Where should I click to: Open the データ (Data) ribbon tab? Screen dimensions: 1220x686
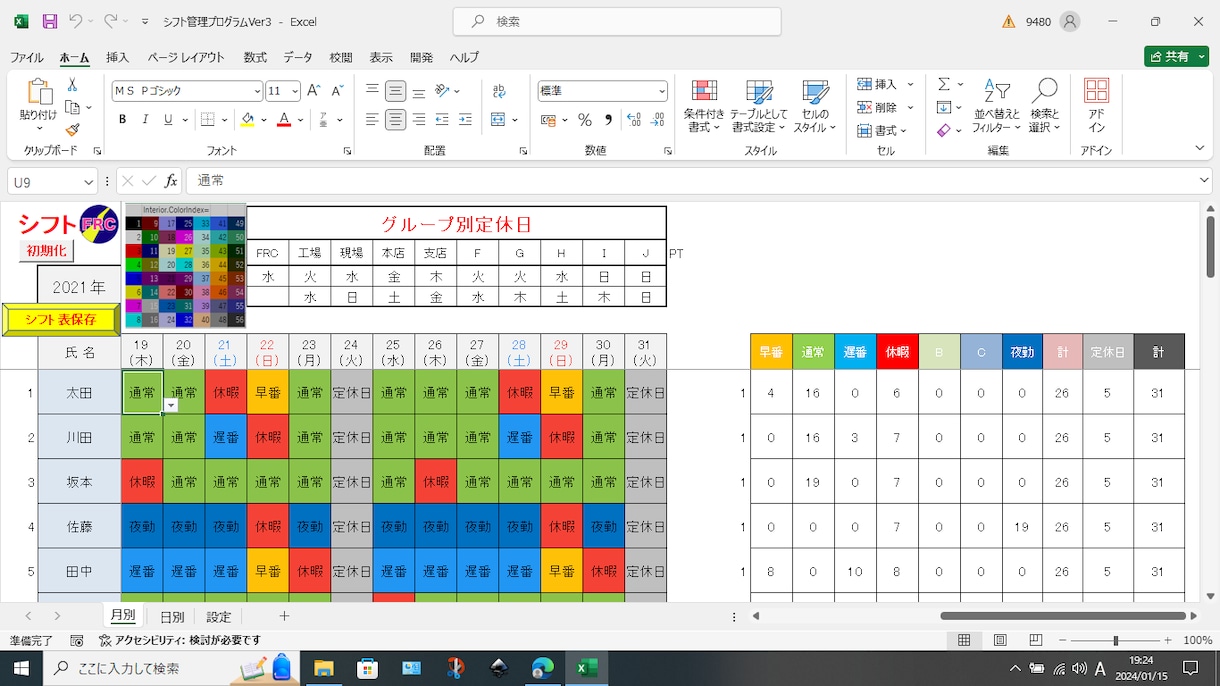(297, 57)
